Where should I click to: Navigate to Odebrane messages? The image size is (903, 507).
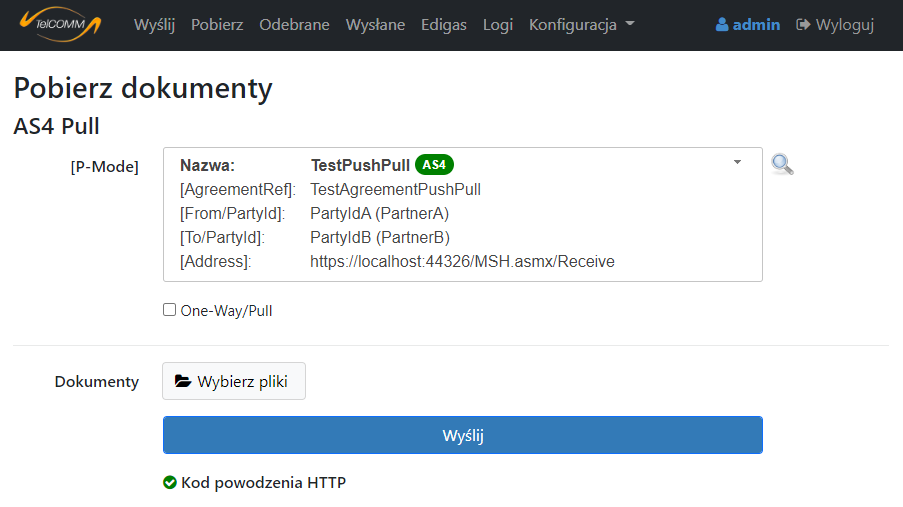click(294, 25)
